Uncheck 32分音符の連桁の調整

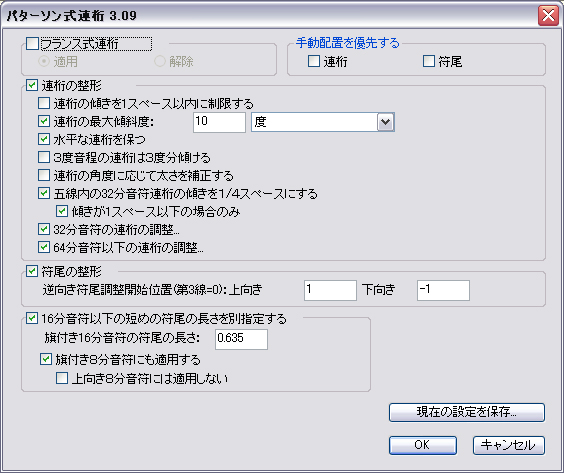click(44, 229)
